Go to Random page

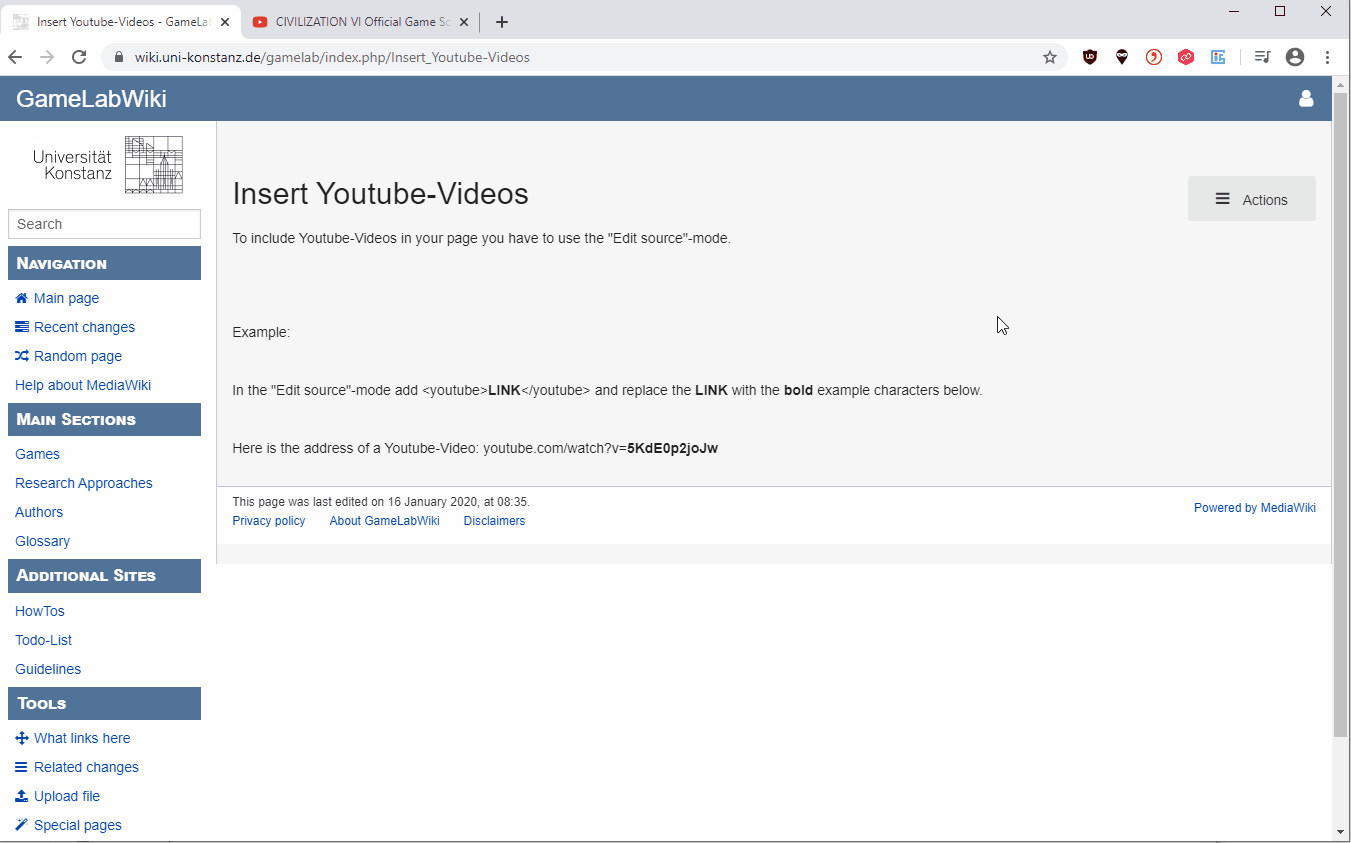(78, 356)
